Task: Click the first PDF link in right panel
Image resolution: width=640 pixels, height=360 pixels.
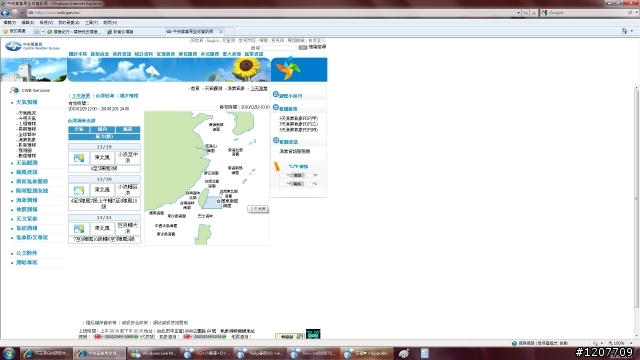Action: pyautogui.click(x=298, y=118)
